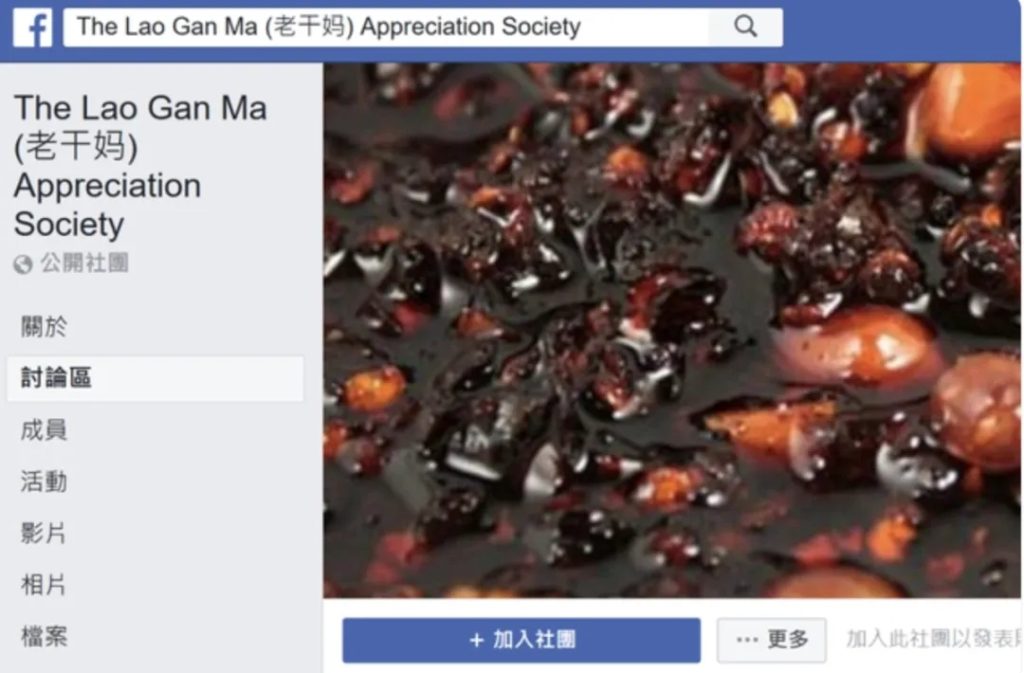Select the 討論區 tab in the sidebar
Viewport: 1024px width, 673px height.
pos(155,378)
